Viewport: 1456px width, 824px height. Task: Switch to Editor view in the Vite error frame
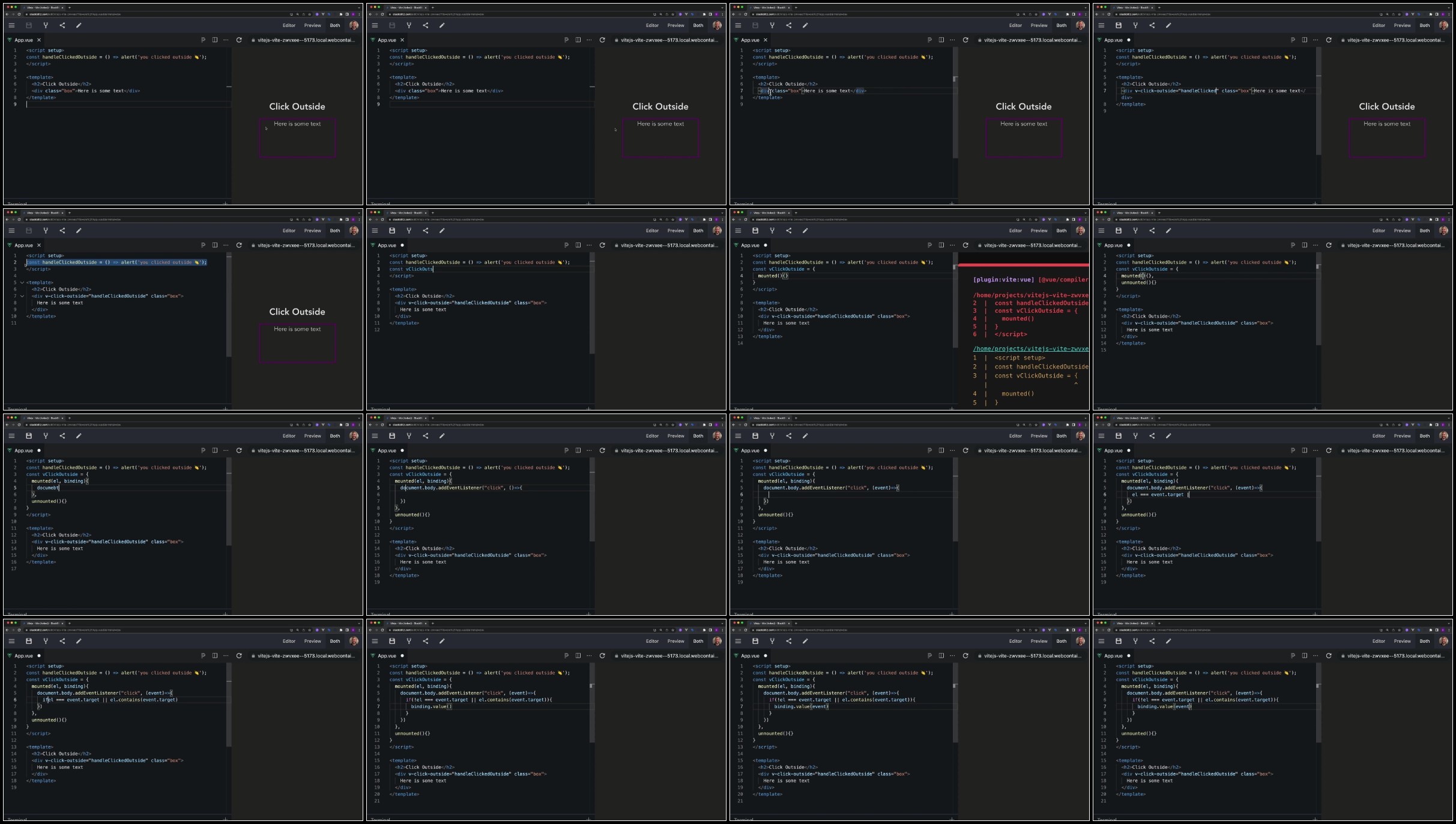[1015, 230]
